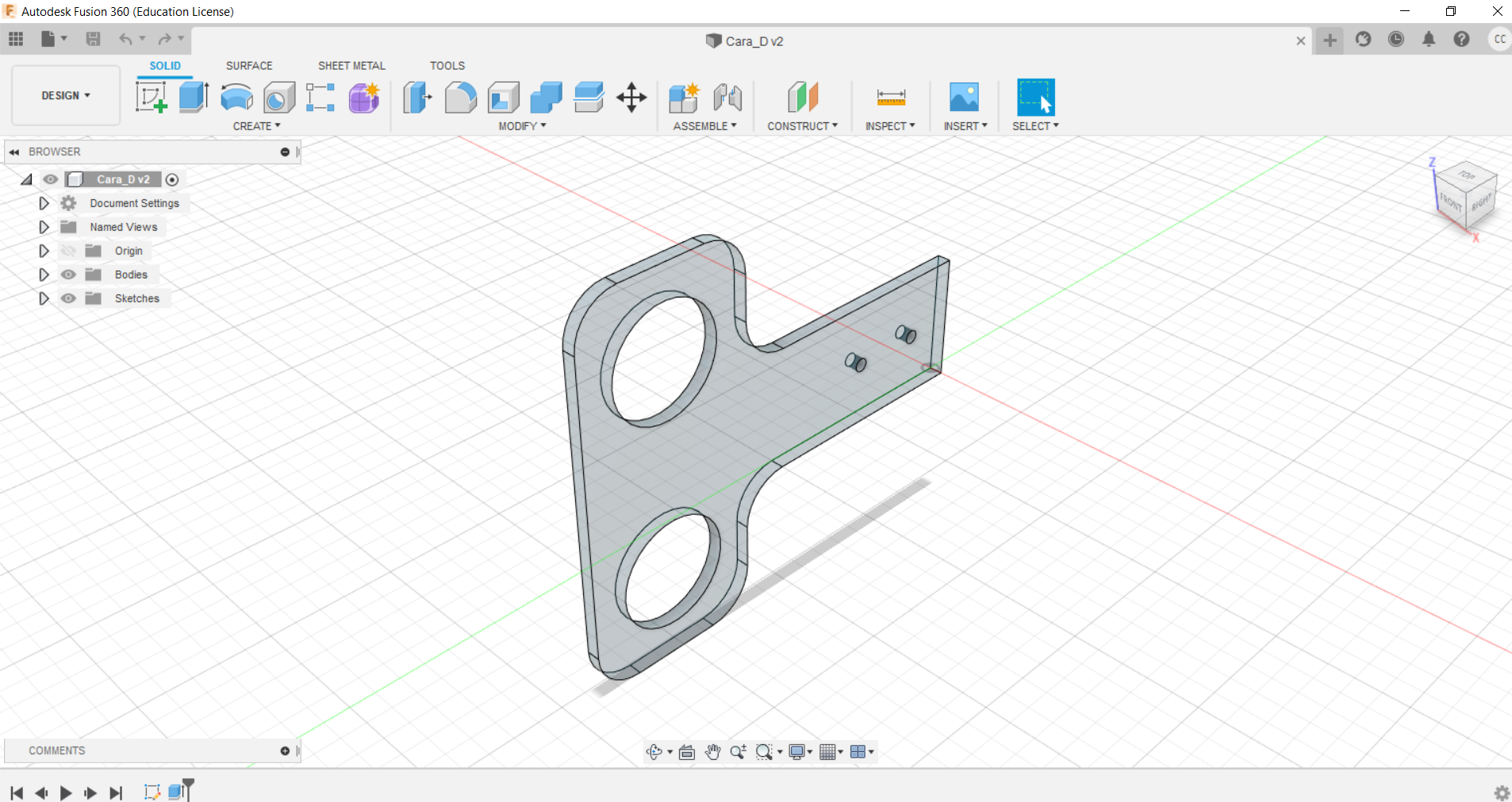The height and width of the screenshot is (802, 1512).
Task: Click the Zoom tool in navigation bar
Action: tap(738, 752)
